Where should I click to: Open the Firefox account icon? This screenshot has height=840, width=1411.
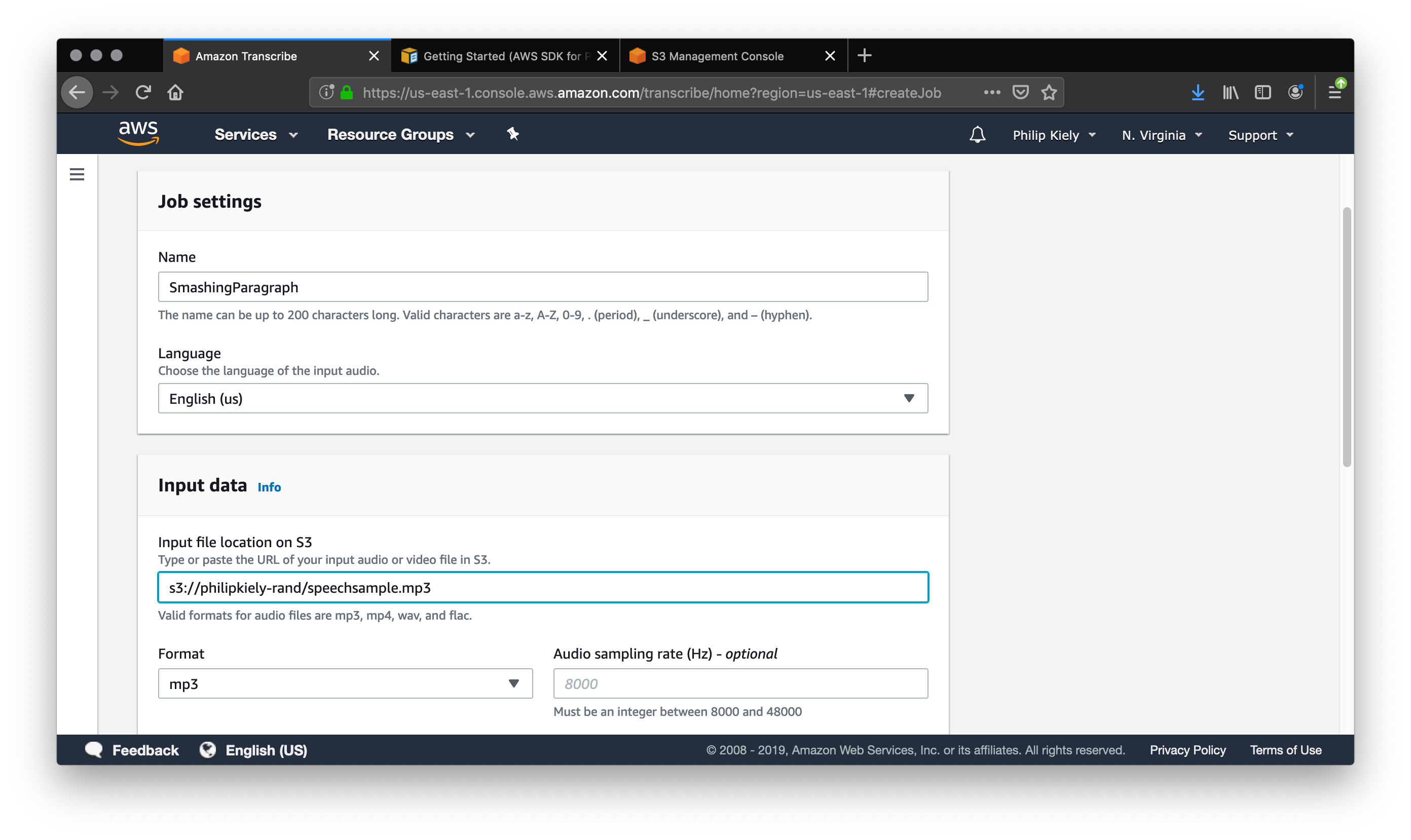pyautogui.click(x=1295, y=92)
